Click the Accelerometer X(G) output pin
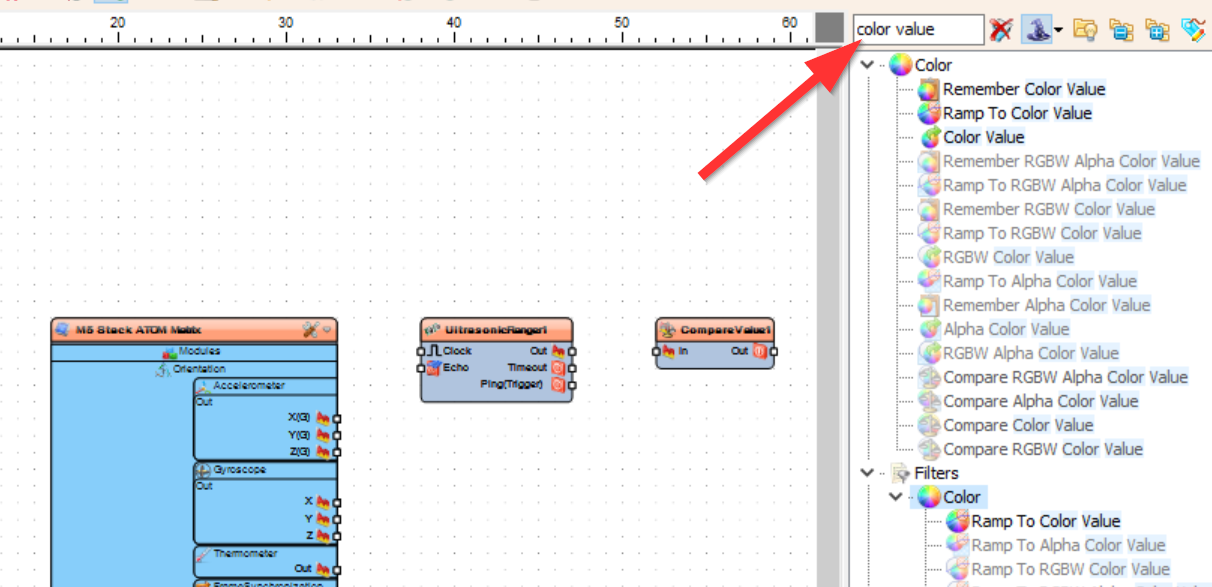Screen dimensions: 1212x587 pos(337,419)
